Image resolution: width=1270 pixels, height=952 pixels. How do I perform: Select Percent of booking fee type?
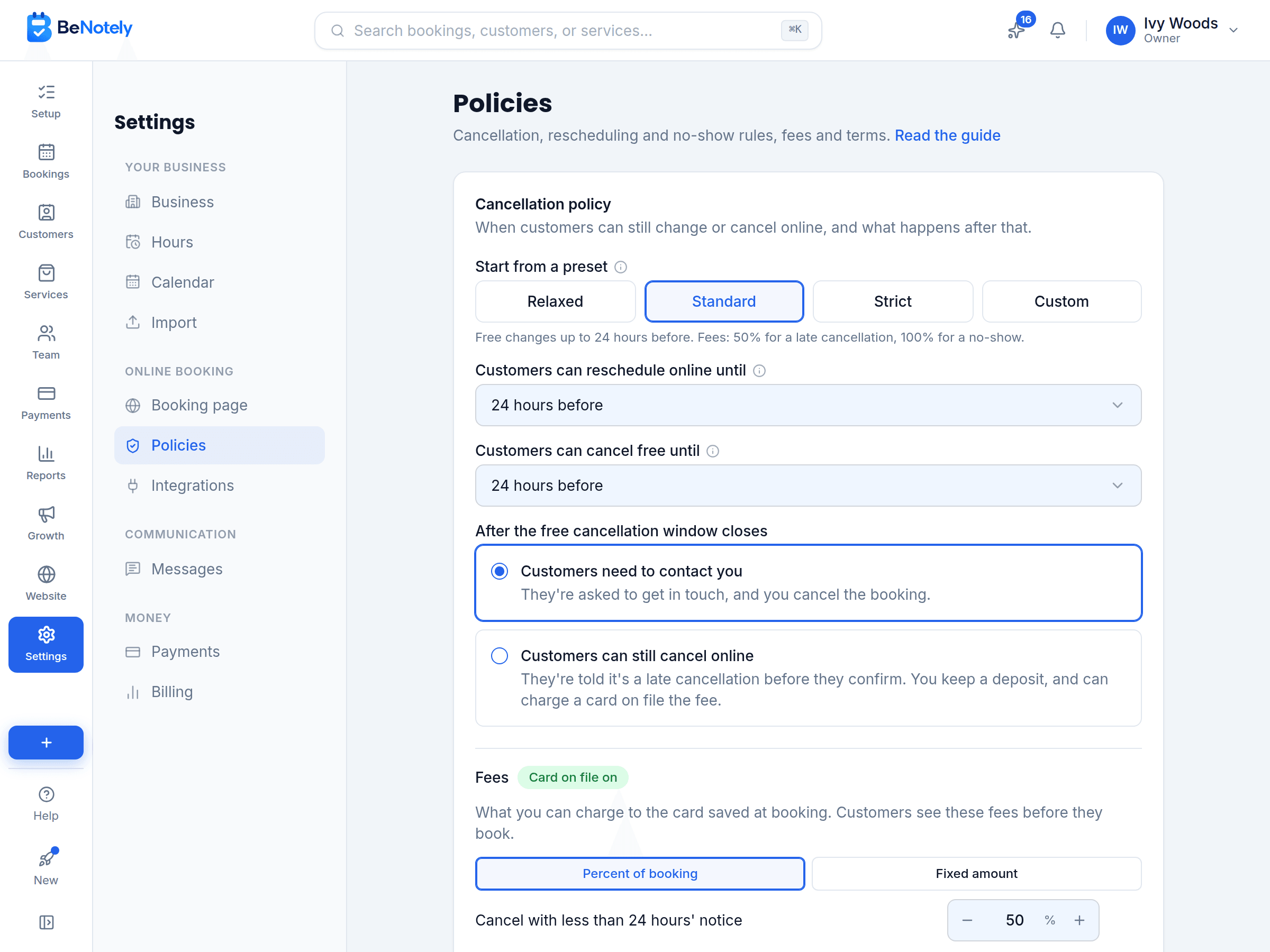click(x=640, y=873)
